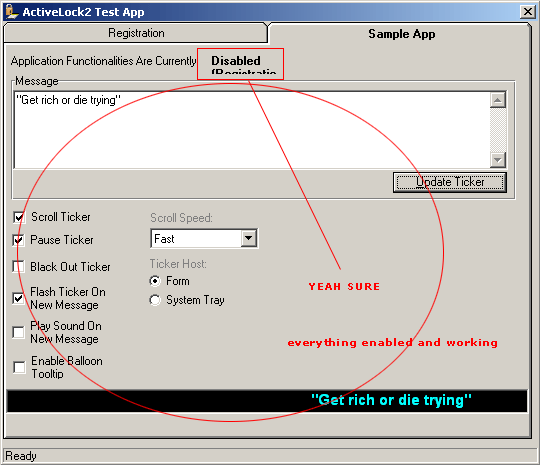
Task: Select the Sample App tab
Action: click(x=401, y=34)
